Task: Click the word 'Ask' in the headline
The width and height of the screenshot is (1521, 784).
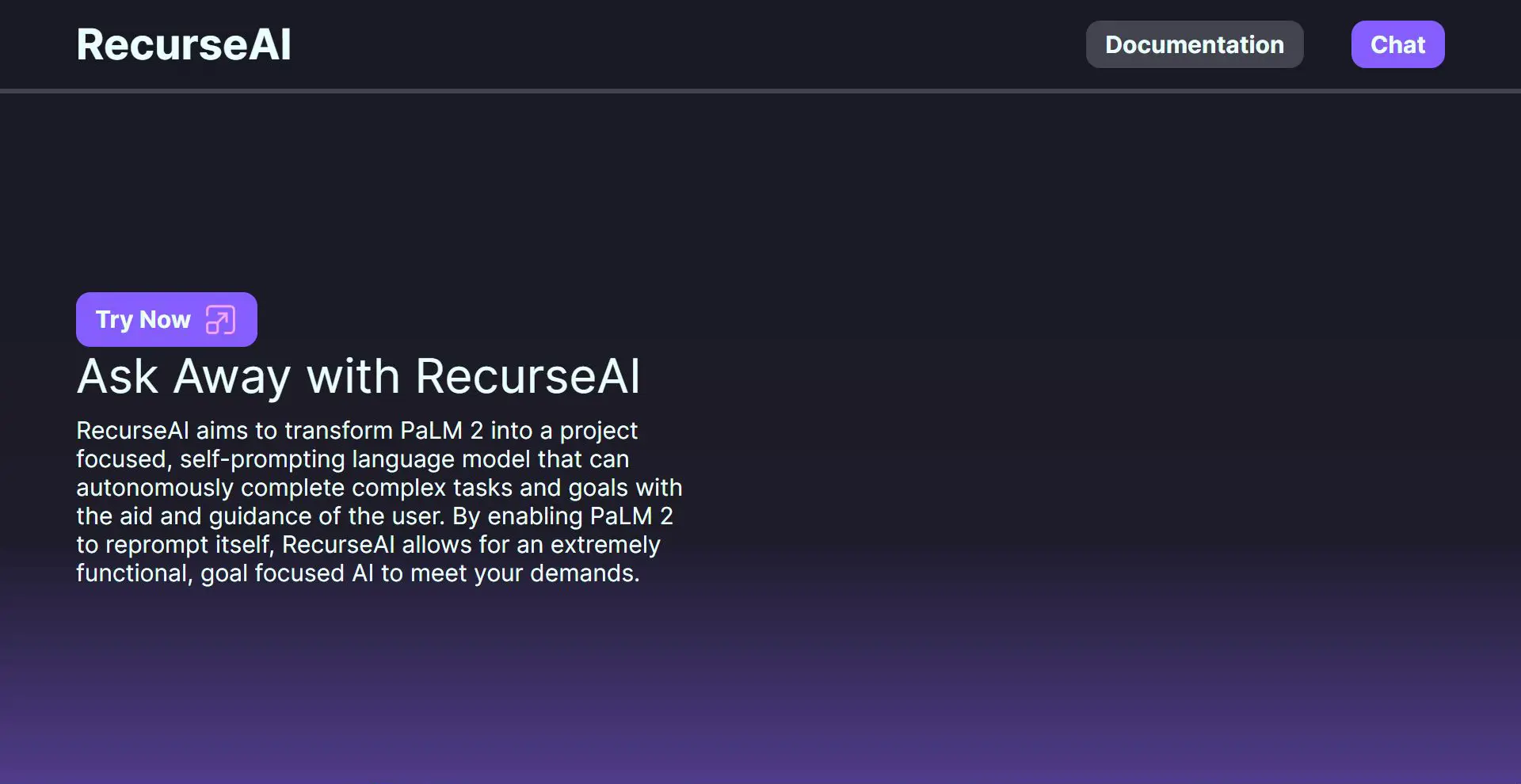Action: tap(117, 376)
